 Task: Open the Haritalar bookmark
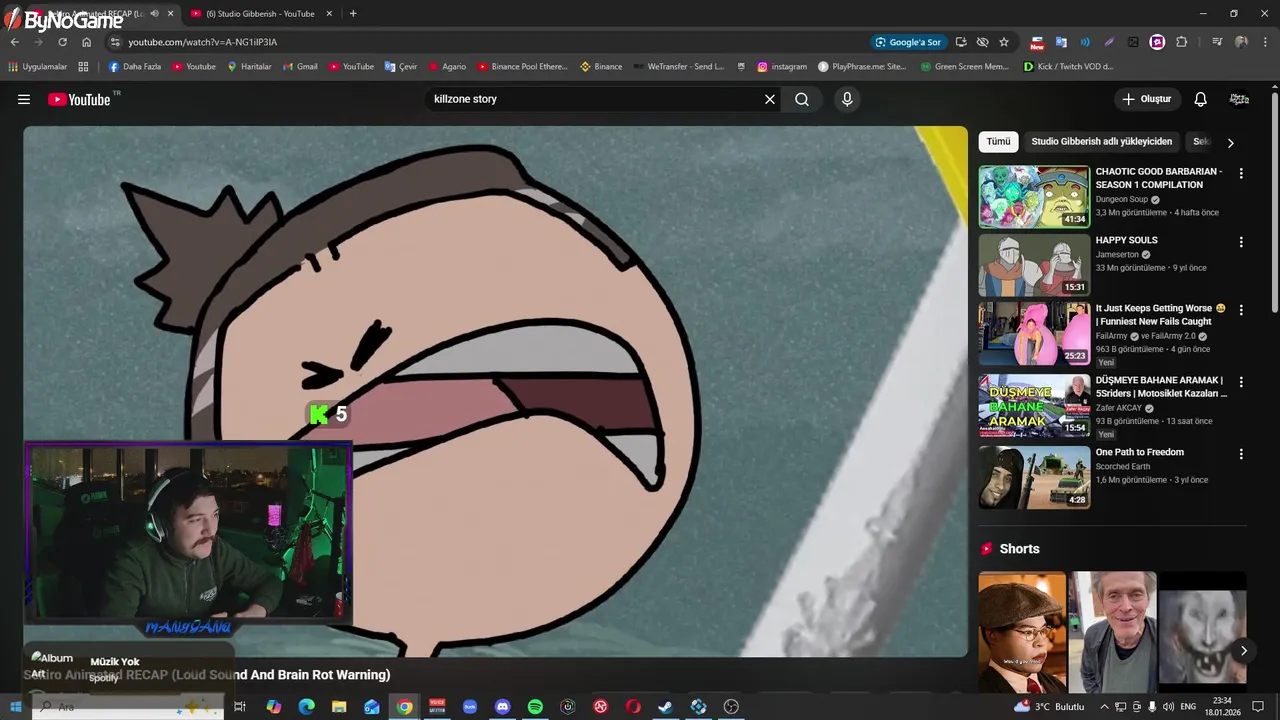(249, 67)
